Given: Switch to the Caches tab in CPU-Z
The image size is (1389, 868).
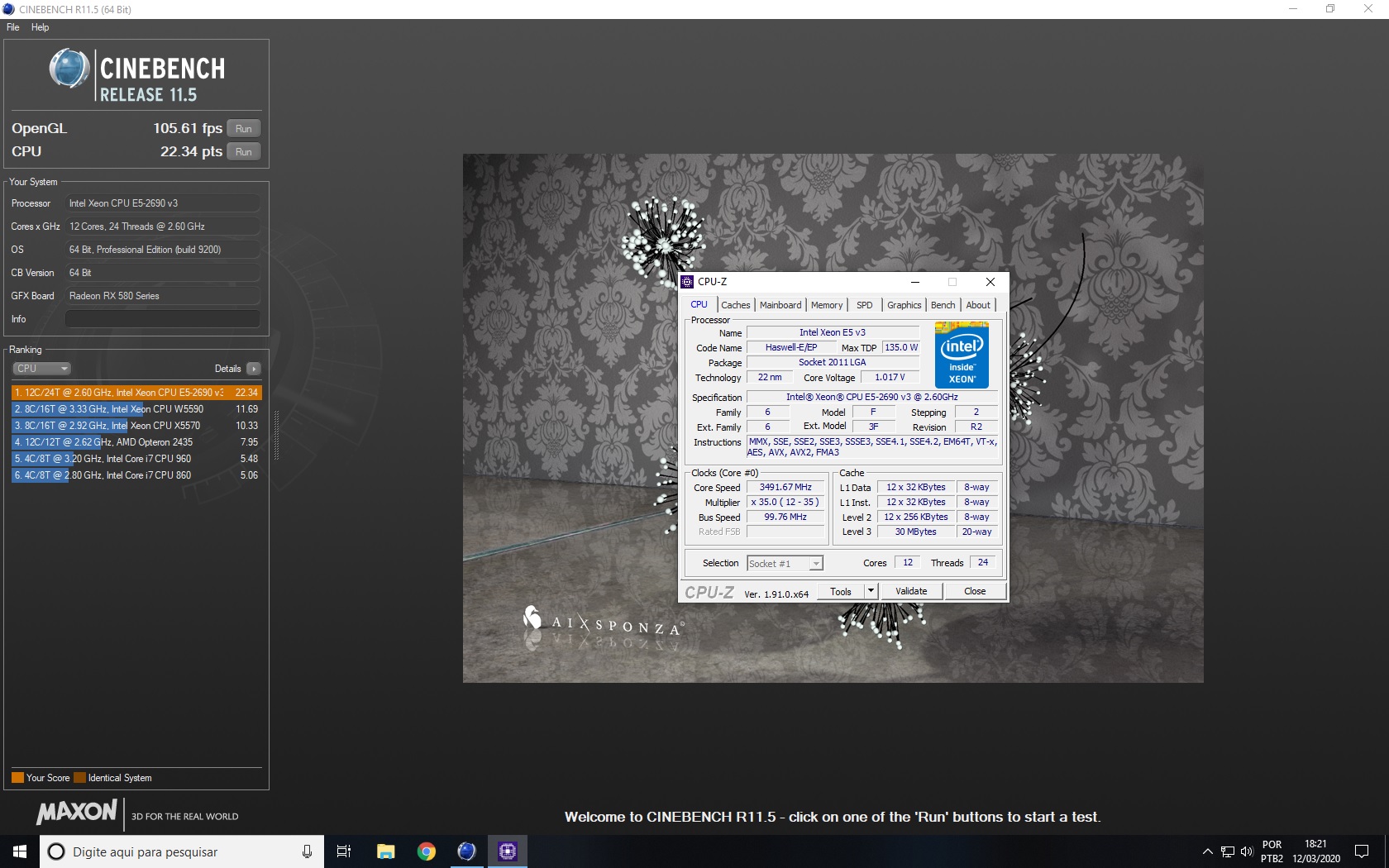Looking at the screenshot, I should coord(736,305).
